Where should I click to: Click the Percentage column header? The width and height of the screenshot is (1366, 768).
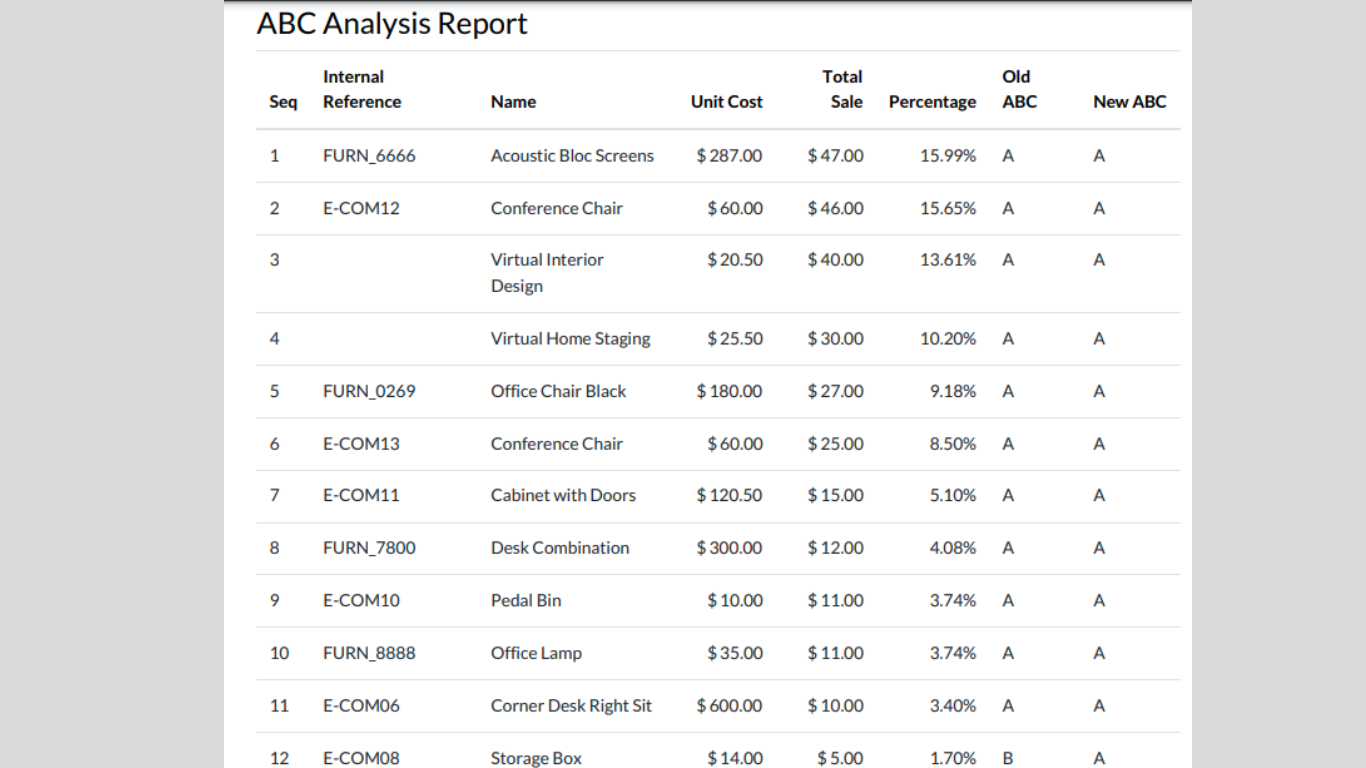[x=932, y=102]
